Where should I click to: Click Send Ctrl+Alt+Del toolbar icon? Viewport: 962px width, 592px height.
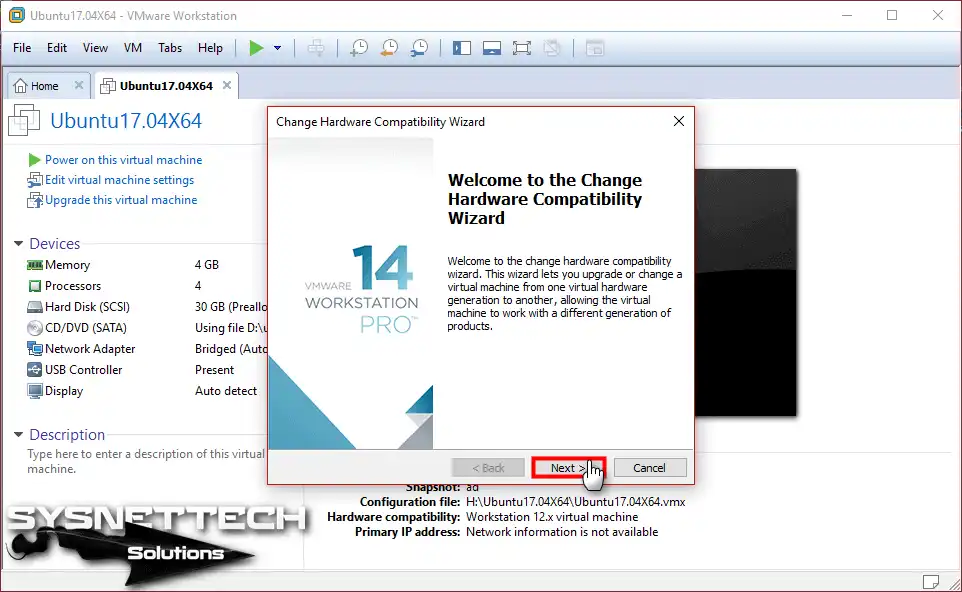(316, 48)
